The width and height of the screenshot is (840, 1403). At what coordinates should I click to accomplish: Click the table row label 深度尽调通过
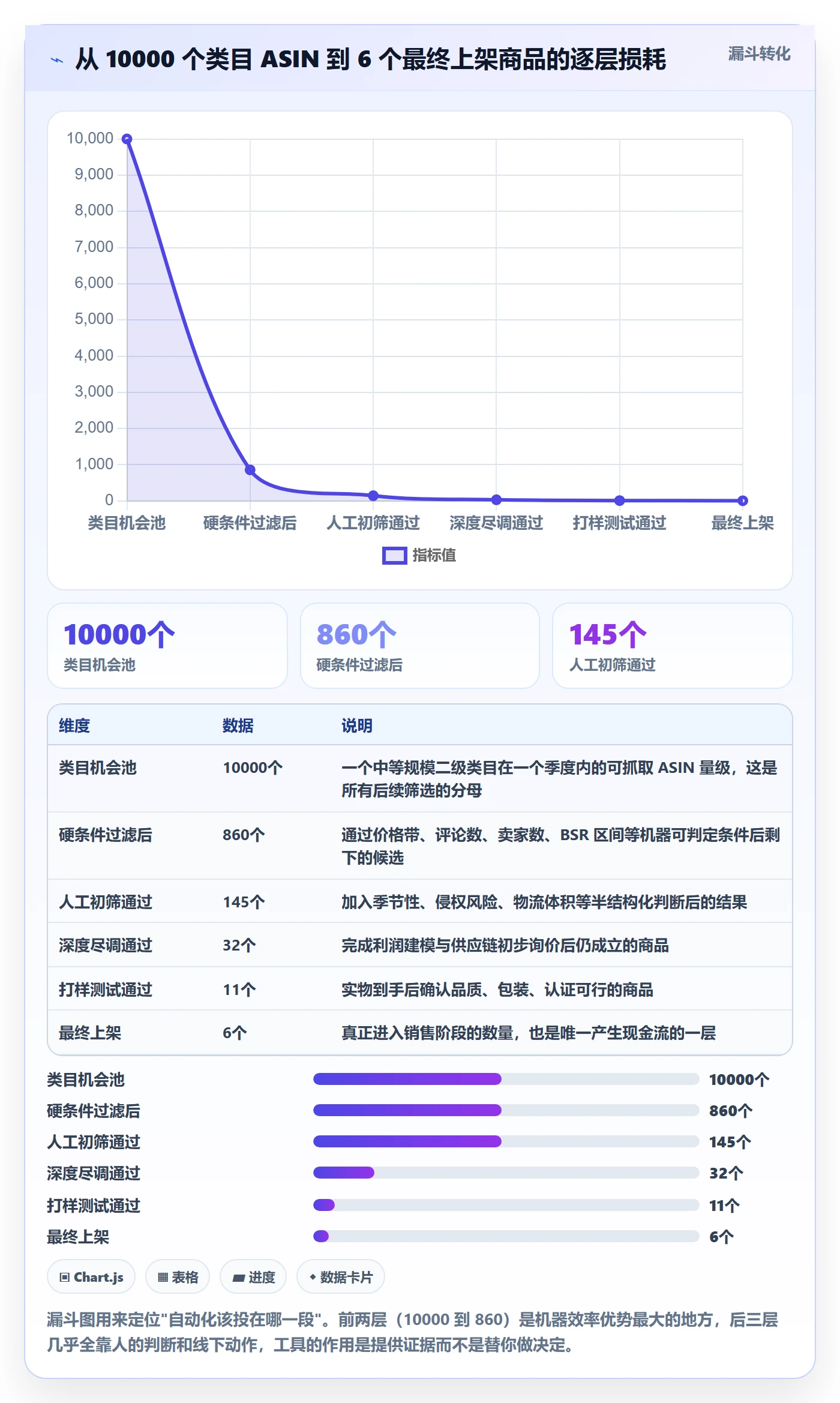[x=106, y=945]
